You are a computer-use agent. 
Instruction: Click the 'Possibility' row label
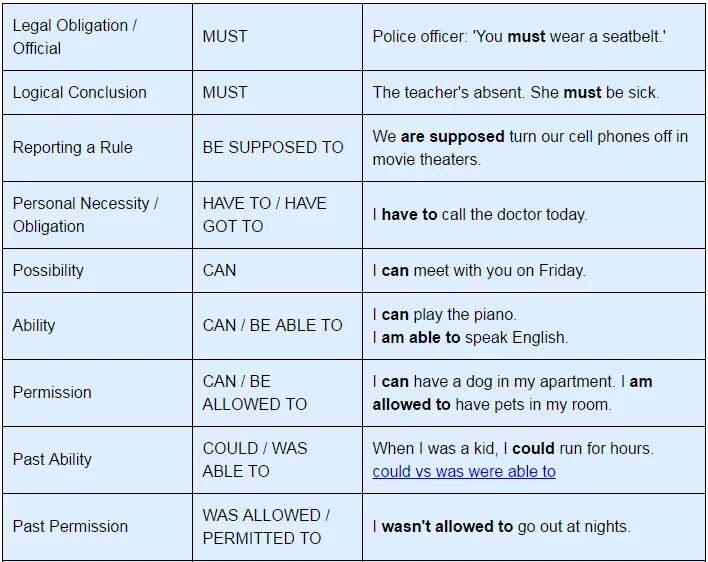point(48,270)
